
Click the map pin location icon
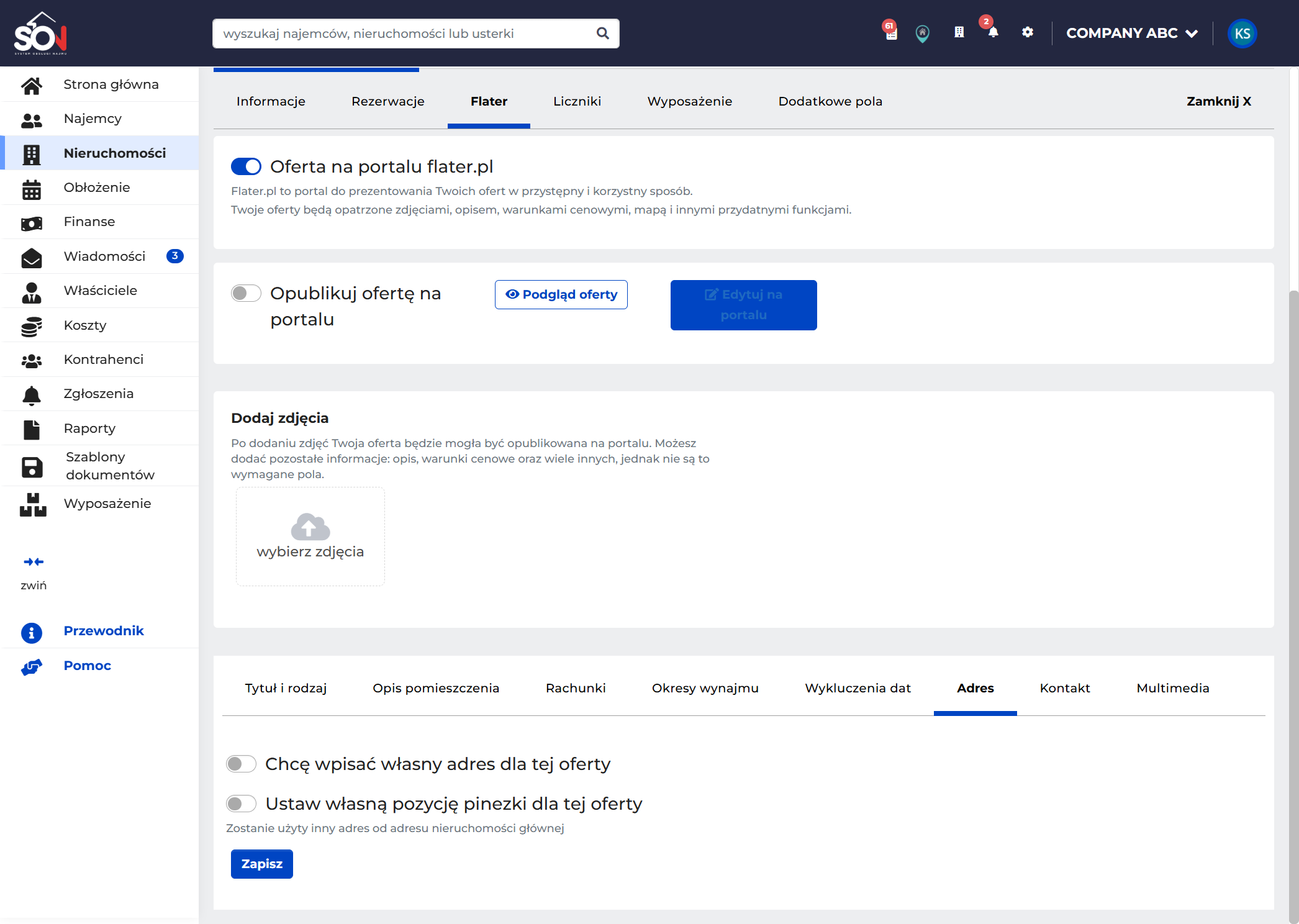click(923, 34)
